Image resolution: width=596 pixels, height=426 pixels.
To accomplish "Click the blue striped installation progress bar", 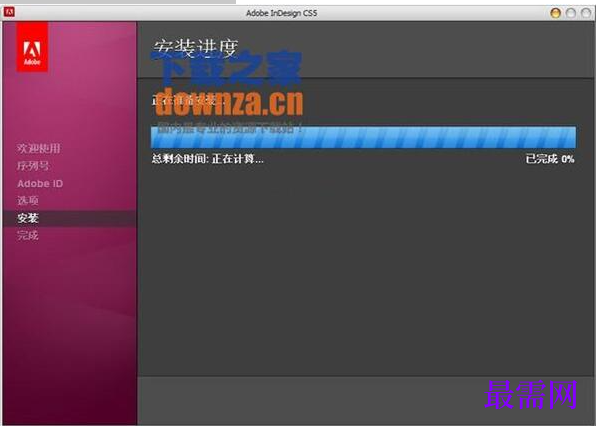I will [x=363, y=137].
